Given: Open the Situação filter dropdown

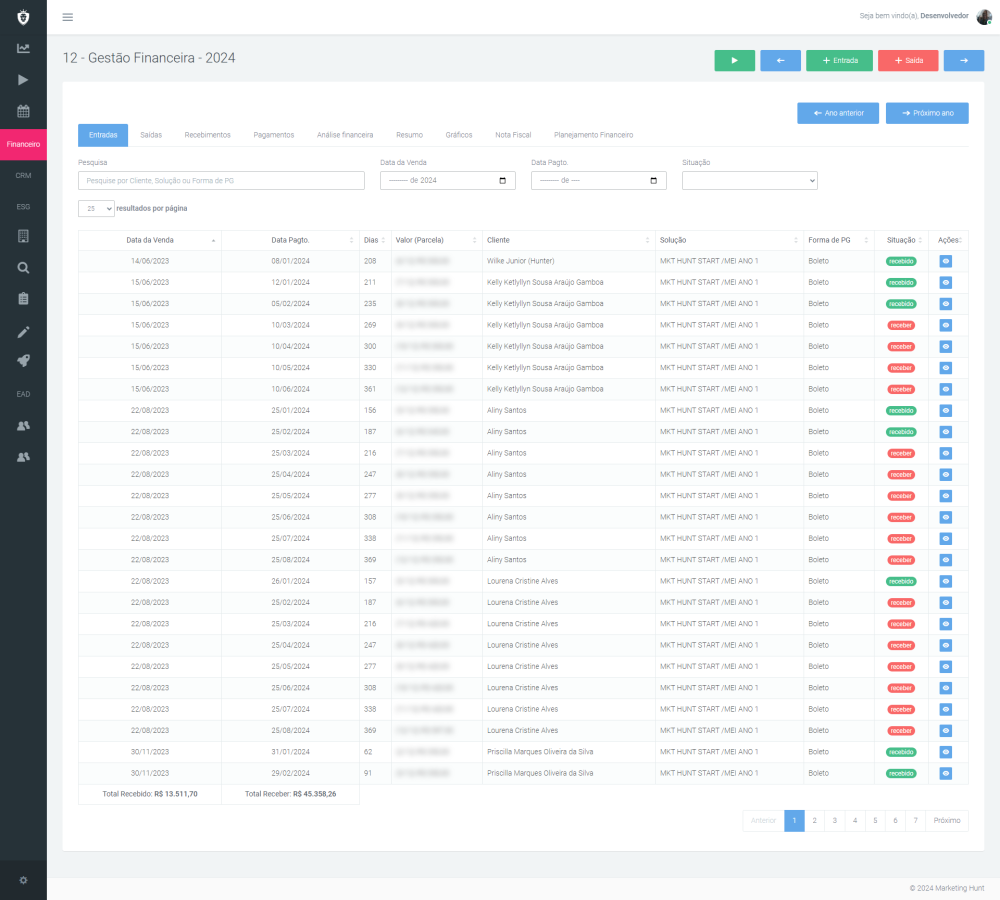Looking at the screenshot, I should point(749,181).
